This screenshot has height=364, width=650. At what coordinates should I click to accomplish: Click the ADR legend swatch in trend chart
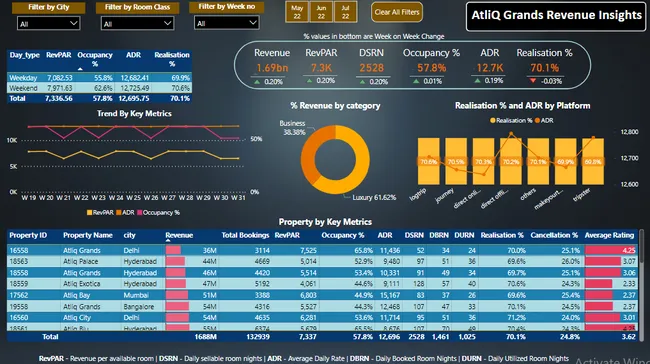(119, 213)
